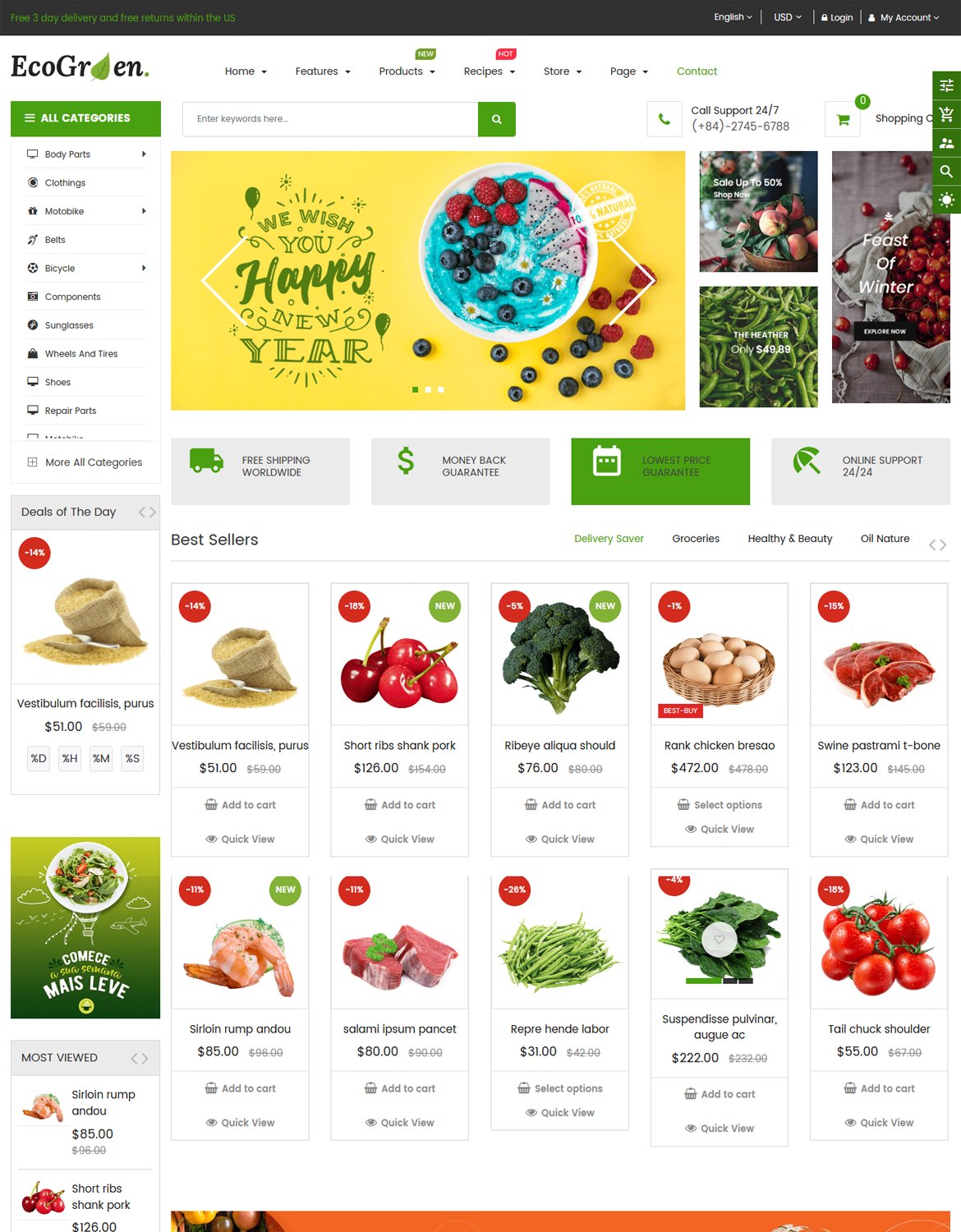Select the third slider dot indicator
This screenshot has height=1232, width=961.
441,389
